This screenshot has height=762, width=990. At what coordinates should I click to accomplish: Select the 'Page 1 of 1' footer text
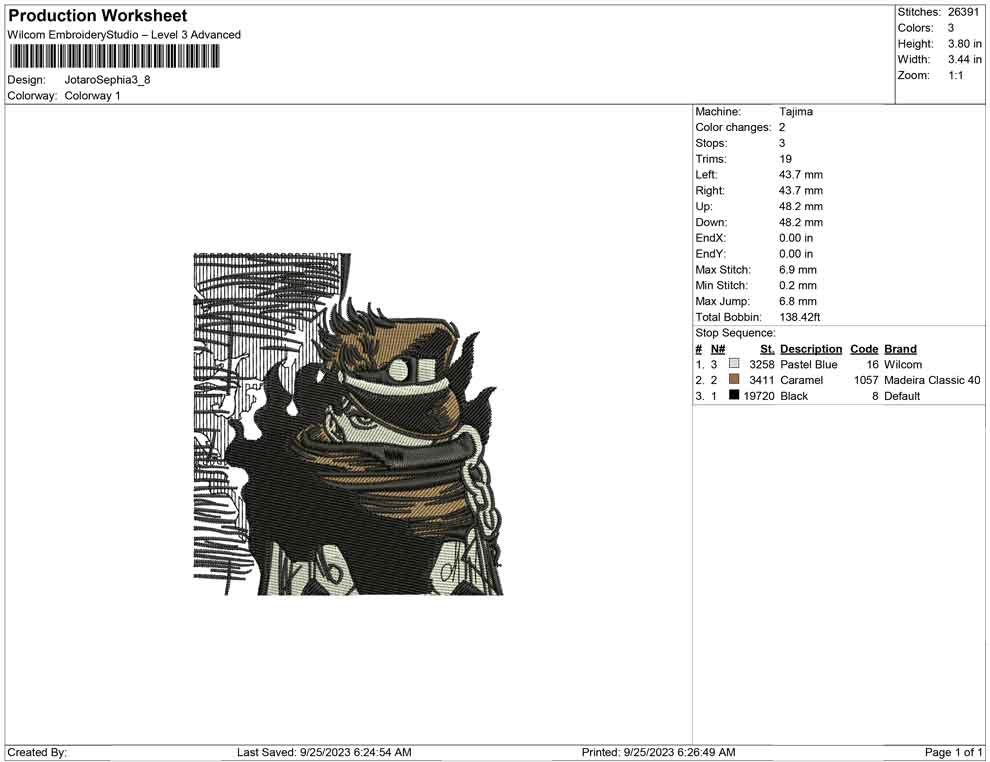click(x=953, y=752)
